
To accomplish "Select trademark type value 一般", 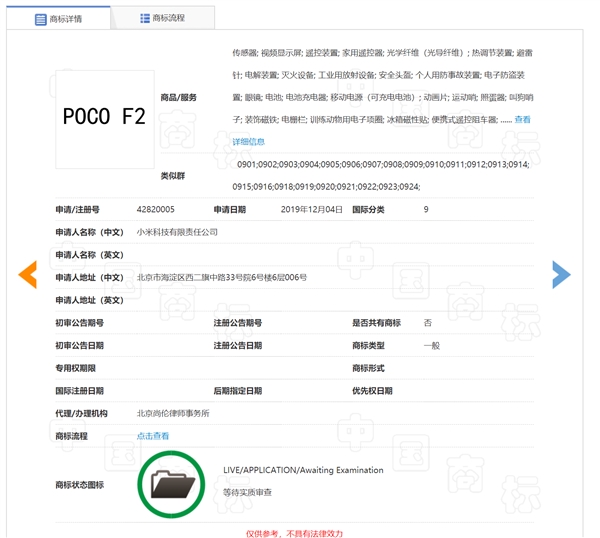I will click(x=432, y=346).
